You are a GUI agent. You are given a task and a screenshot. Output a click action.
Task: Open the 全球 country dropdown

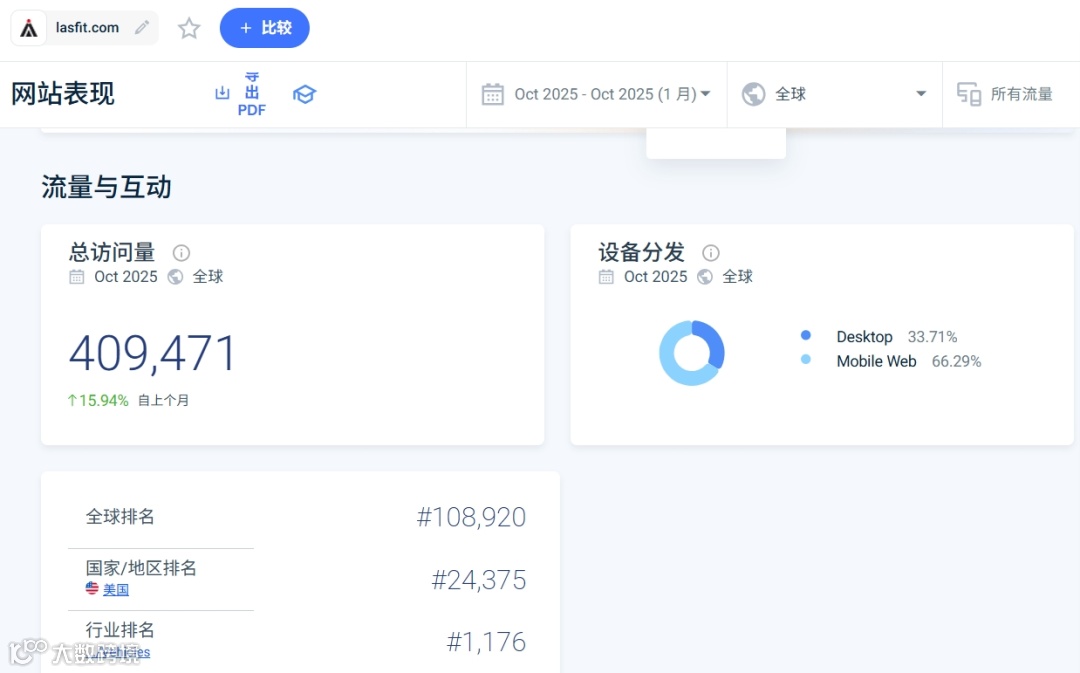pyautogui.click(x=834, y=94)
